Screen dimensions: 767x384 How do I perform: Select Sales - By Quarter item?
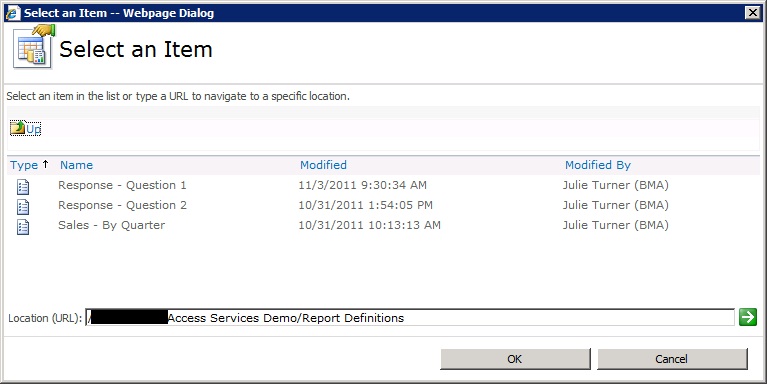112,226
